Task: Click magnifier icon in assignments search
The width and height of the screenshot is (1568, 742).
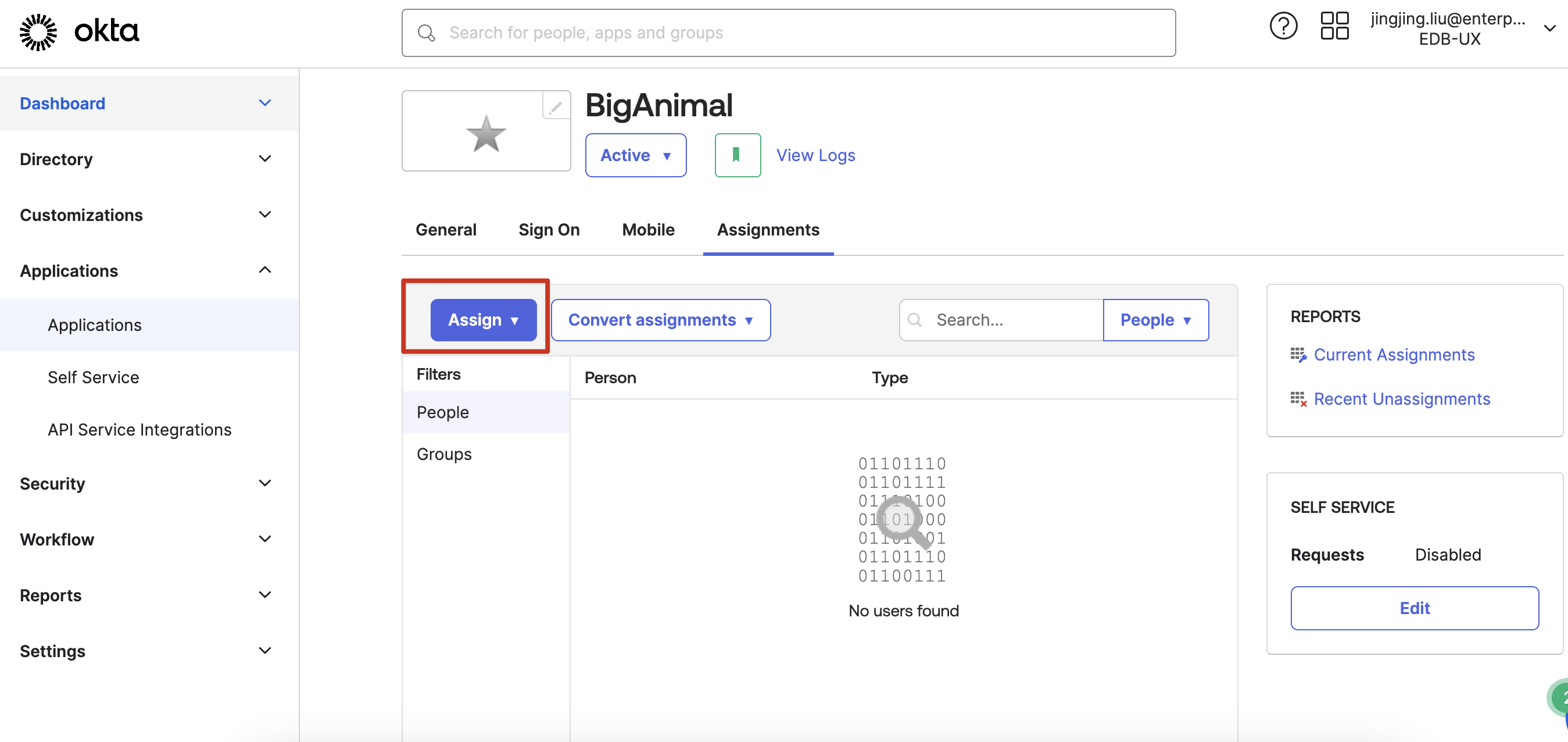Action: (914, 320)
